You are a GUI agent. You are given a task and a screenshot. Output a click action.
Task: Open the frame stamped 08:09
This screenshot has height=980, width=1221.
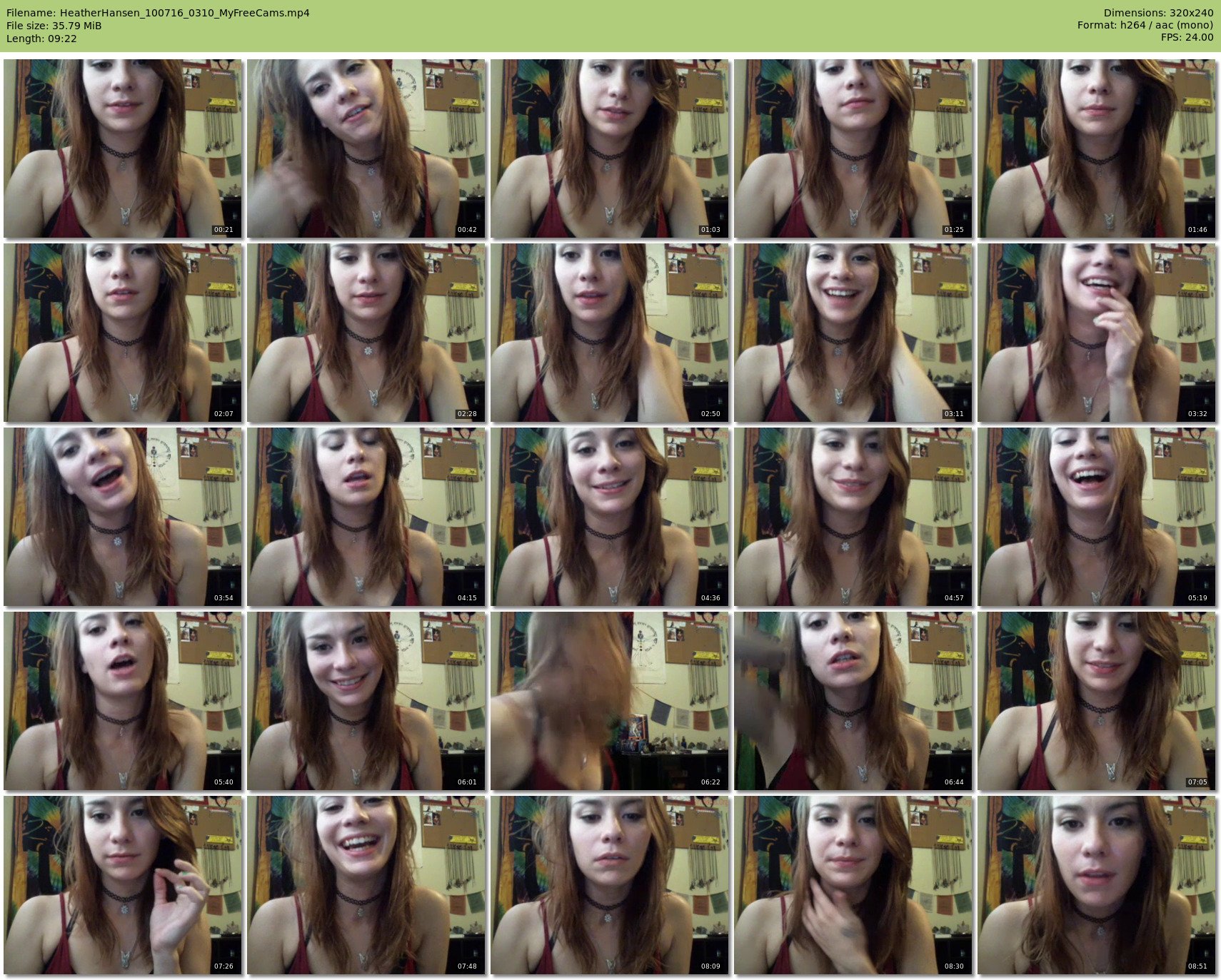[x=610, y=885]
